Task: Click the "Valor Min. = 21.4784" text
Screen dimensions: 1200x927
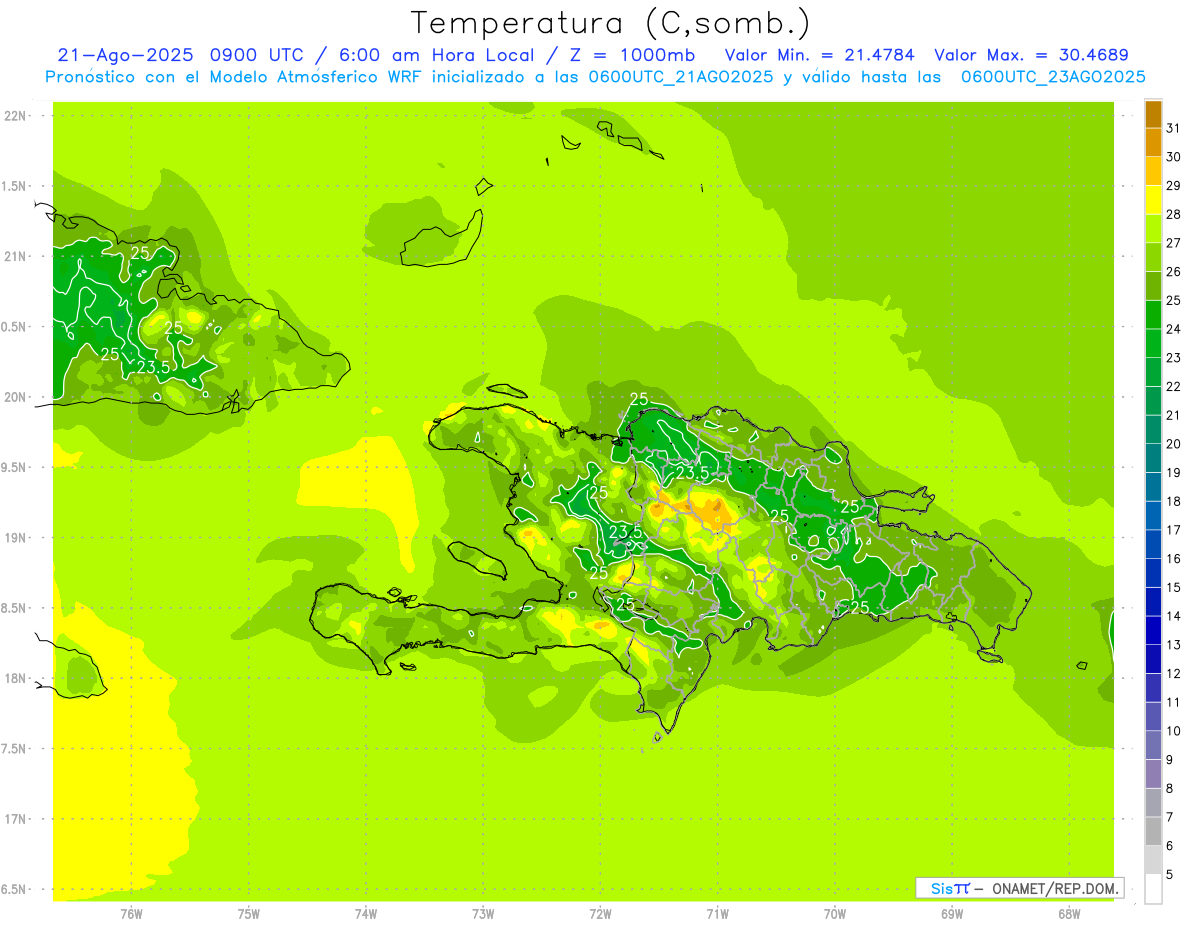Action: pos(819,55)
